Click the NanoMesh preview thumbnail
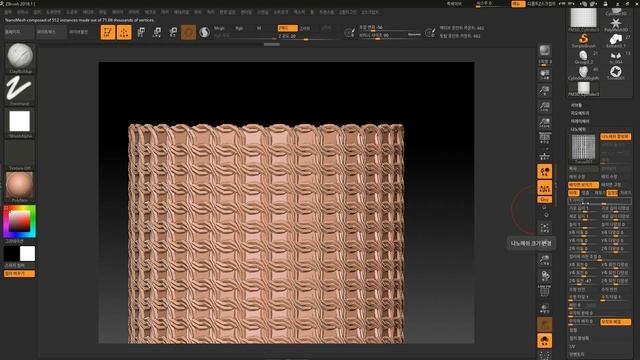 coord(583,149)
